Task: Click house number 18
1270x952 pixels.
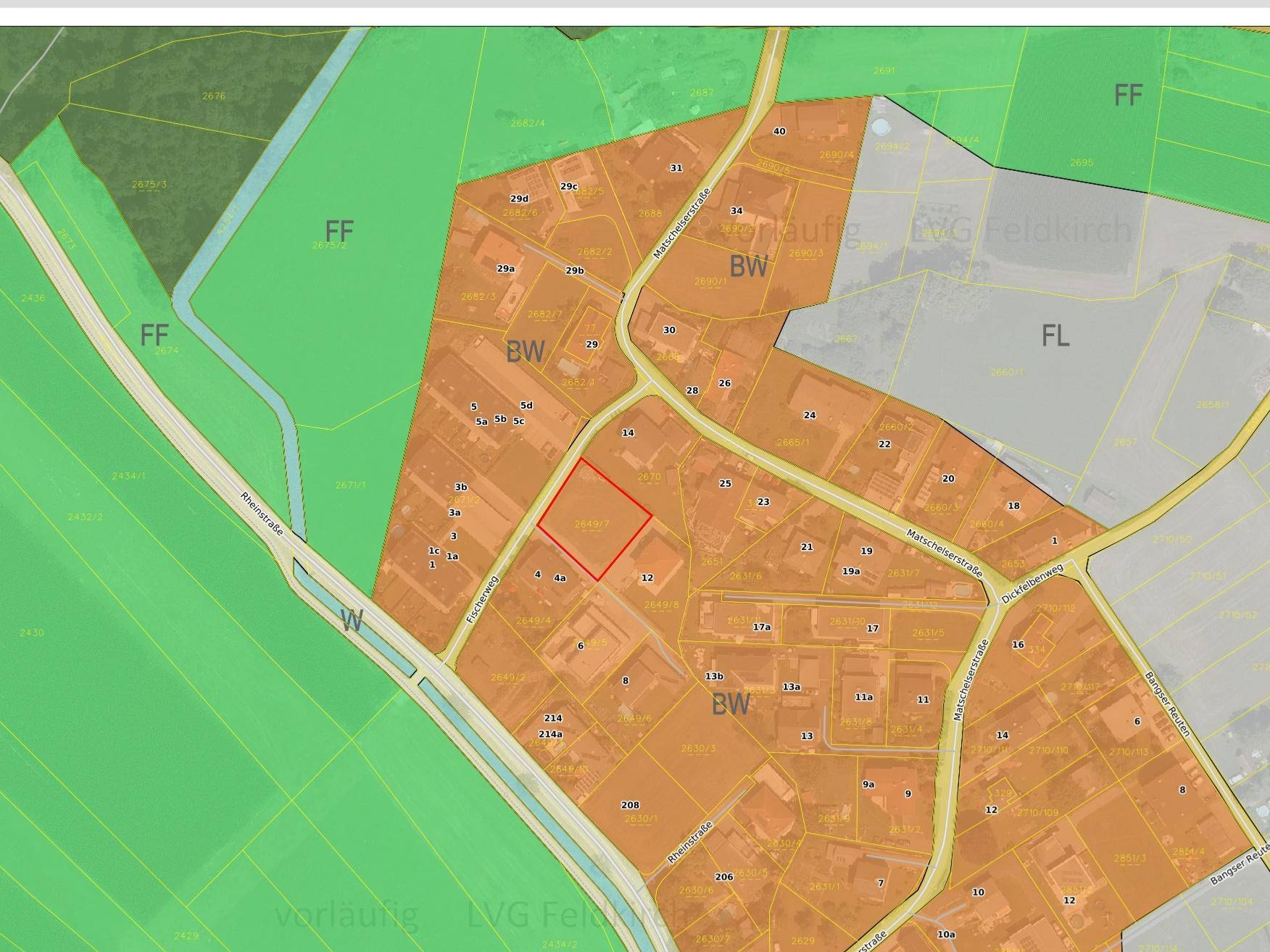Action: 1013,506
